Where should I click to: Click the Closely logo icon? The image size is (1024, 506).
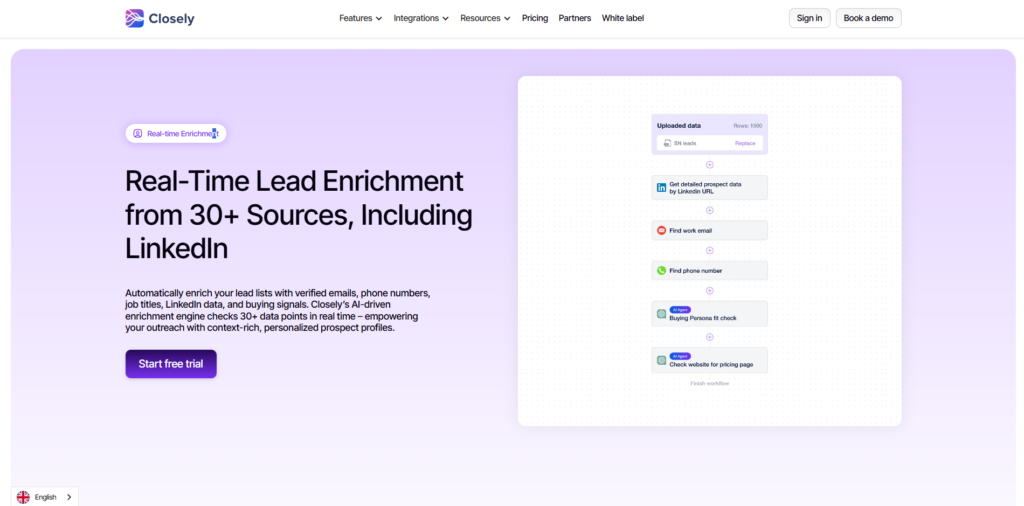coord(134,18)
